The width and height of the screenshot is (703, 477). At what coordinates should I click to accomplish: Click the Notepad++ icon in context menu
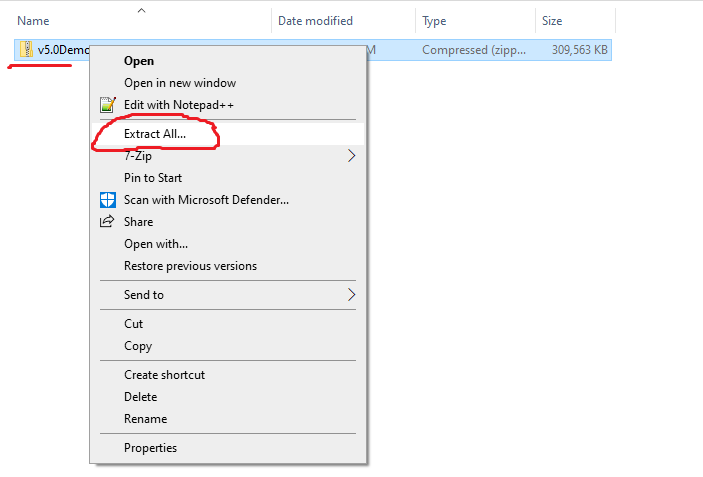click(108, 105)
